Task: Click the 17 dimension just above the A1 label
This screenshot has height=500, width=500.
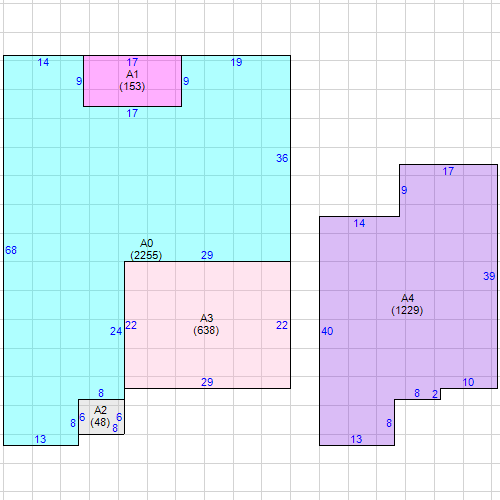Action: [x=132, y=62]
